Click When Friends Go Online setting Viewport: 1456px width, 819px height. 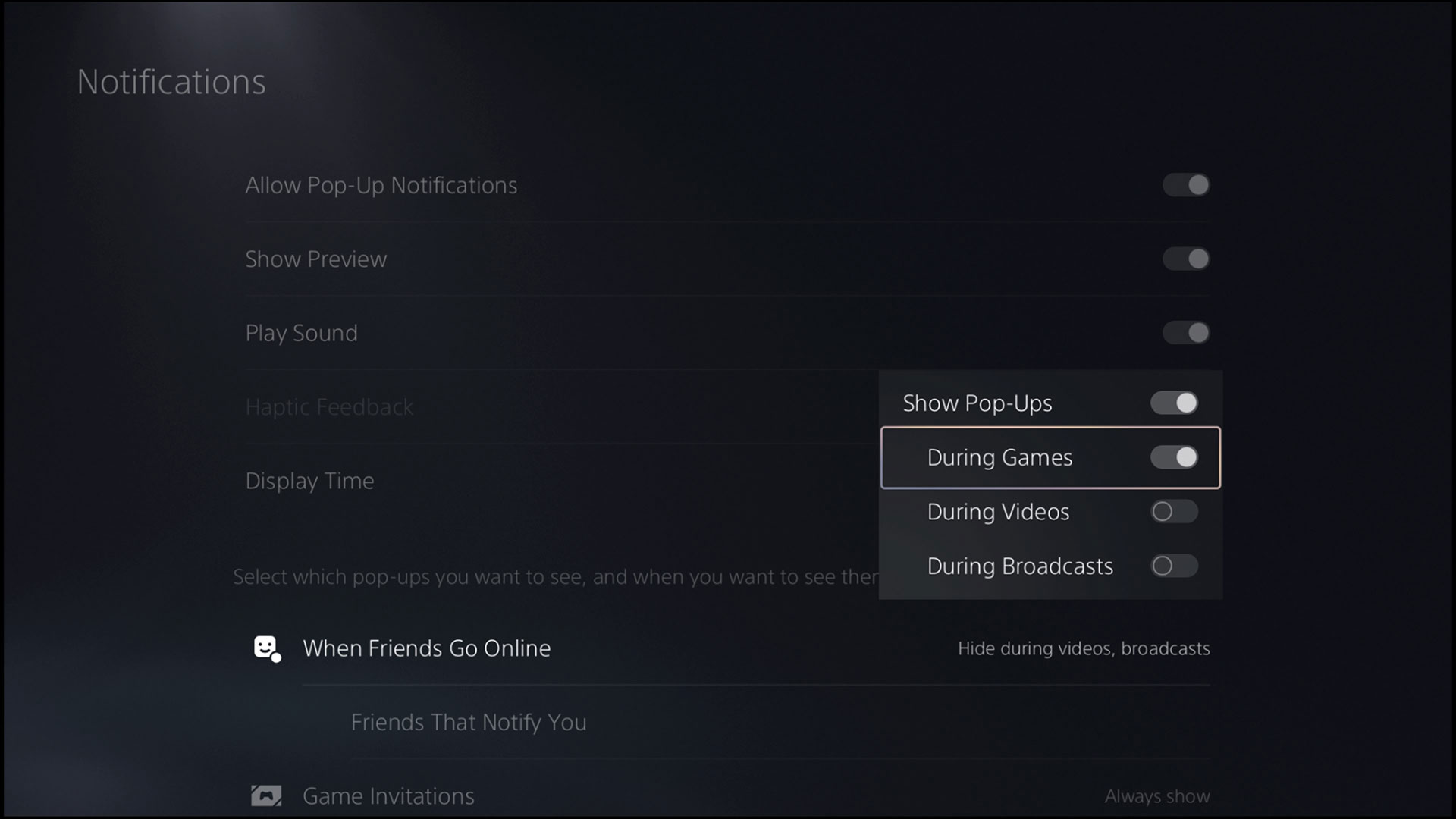point(427,648)
